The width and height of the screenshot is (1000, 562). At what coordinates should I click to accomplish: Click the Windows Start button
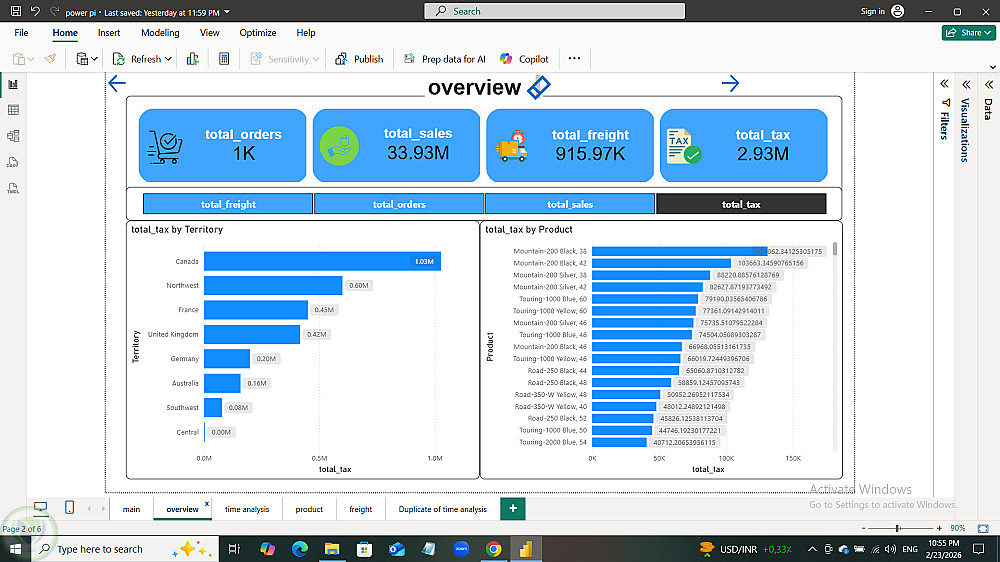coord(15,549)
